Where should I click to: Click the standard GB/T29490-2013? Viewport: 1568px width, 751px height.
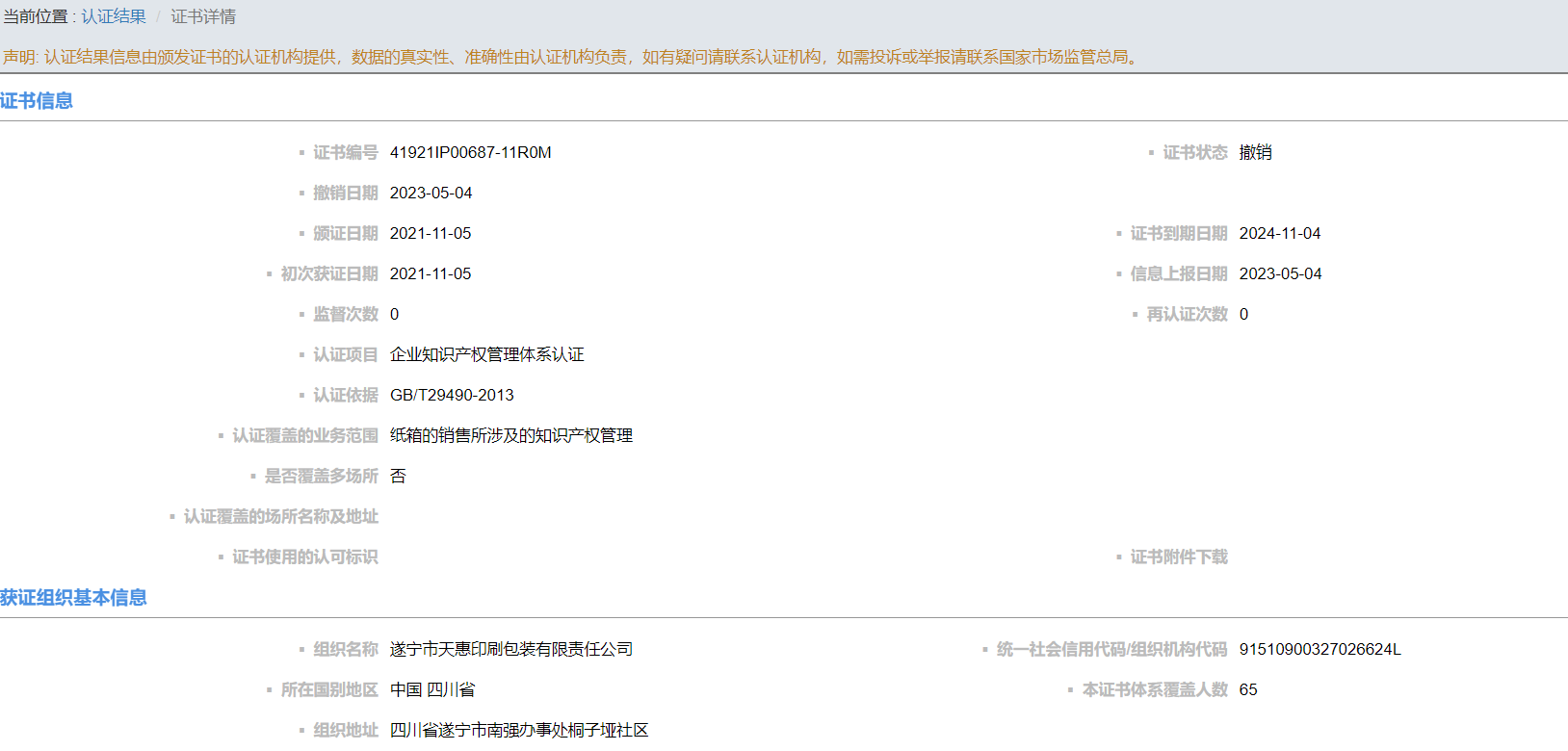tap(452, 395)
